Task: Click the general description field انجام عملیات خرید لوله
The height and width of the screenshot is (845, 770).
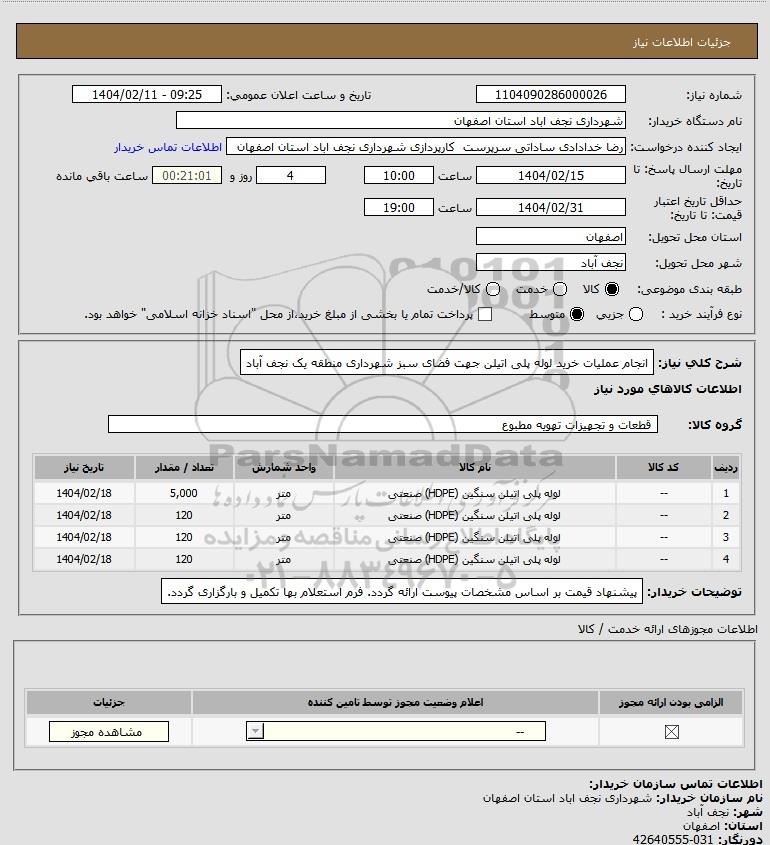Action: tap(447, 363)
